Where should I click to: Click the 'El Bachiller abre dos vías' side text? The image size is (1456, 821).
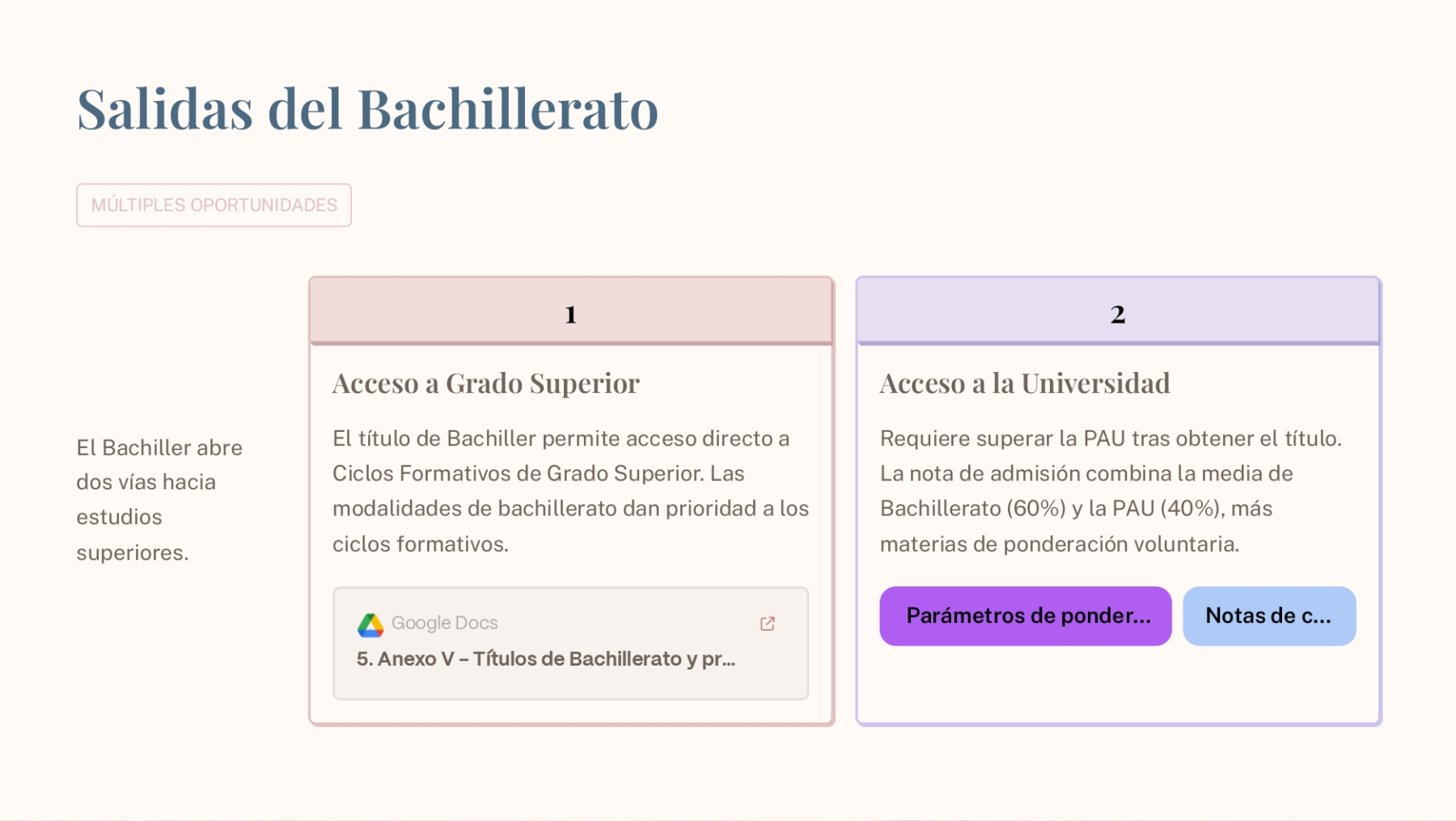click(159, 500)
